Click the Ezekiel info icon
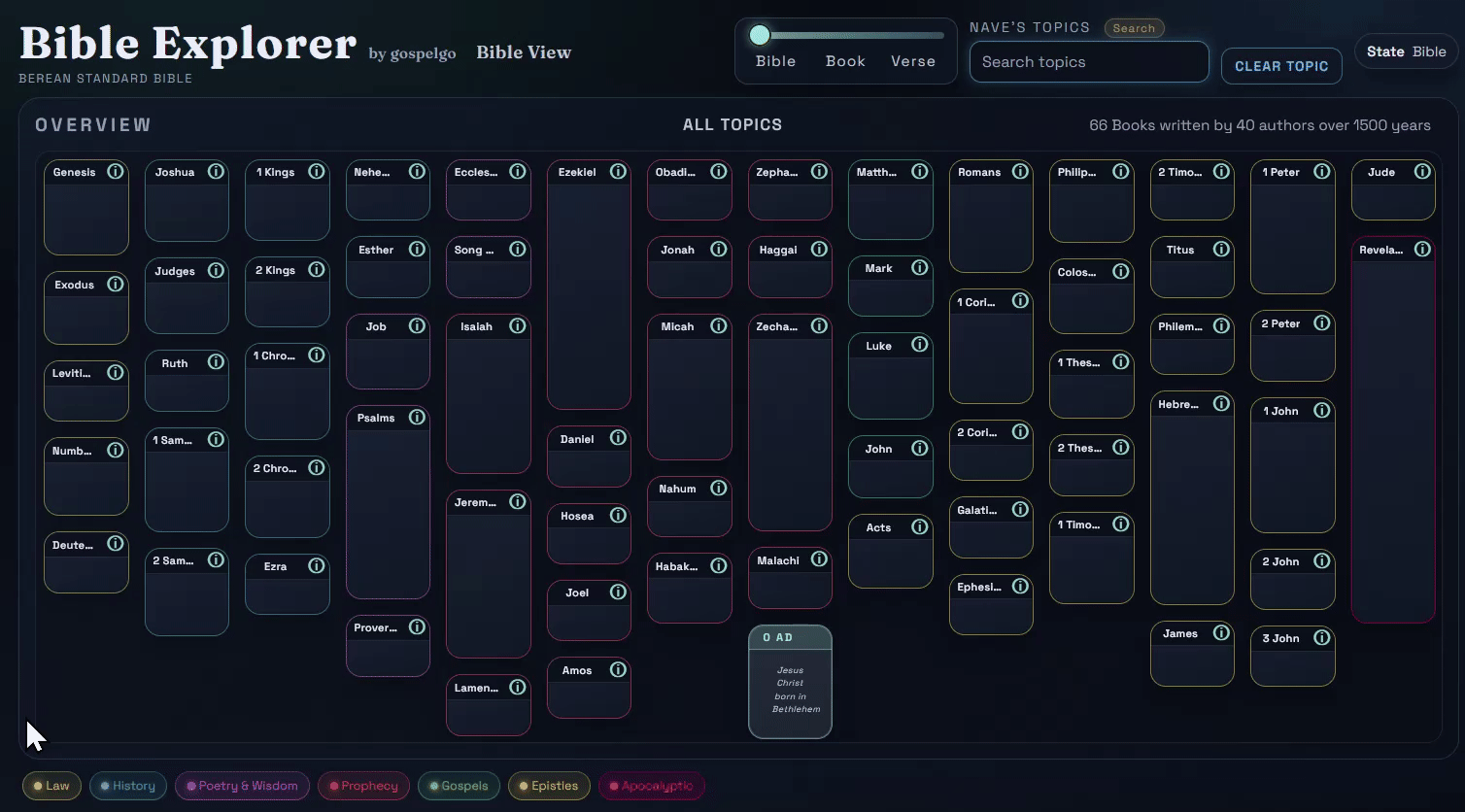Image resolution: width=1465 pixels, height=812 pixels. click(618, 171)
